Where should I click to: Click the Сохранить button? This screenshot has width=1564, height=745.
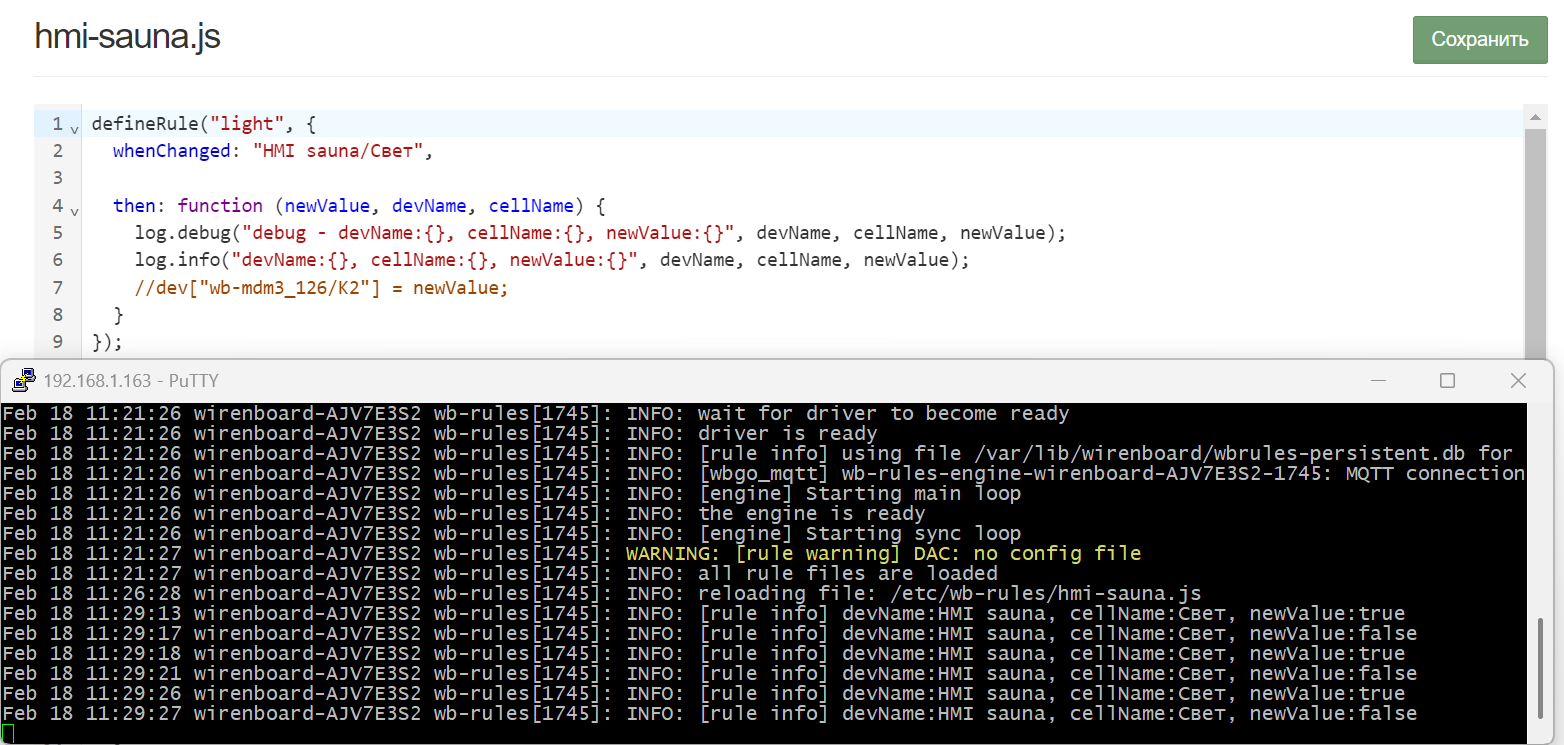[1480, 40]
